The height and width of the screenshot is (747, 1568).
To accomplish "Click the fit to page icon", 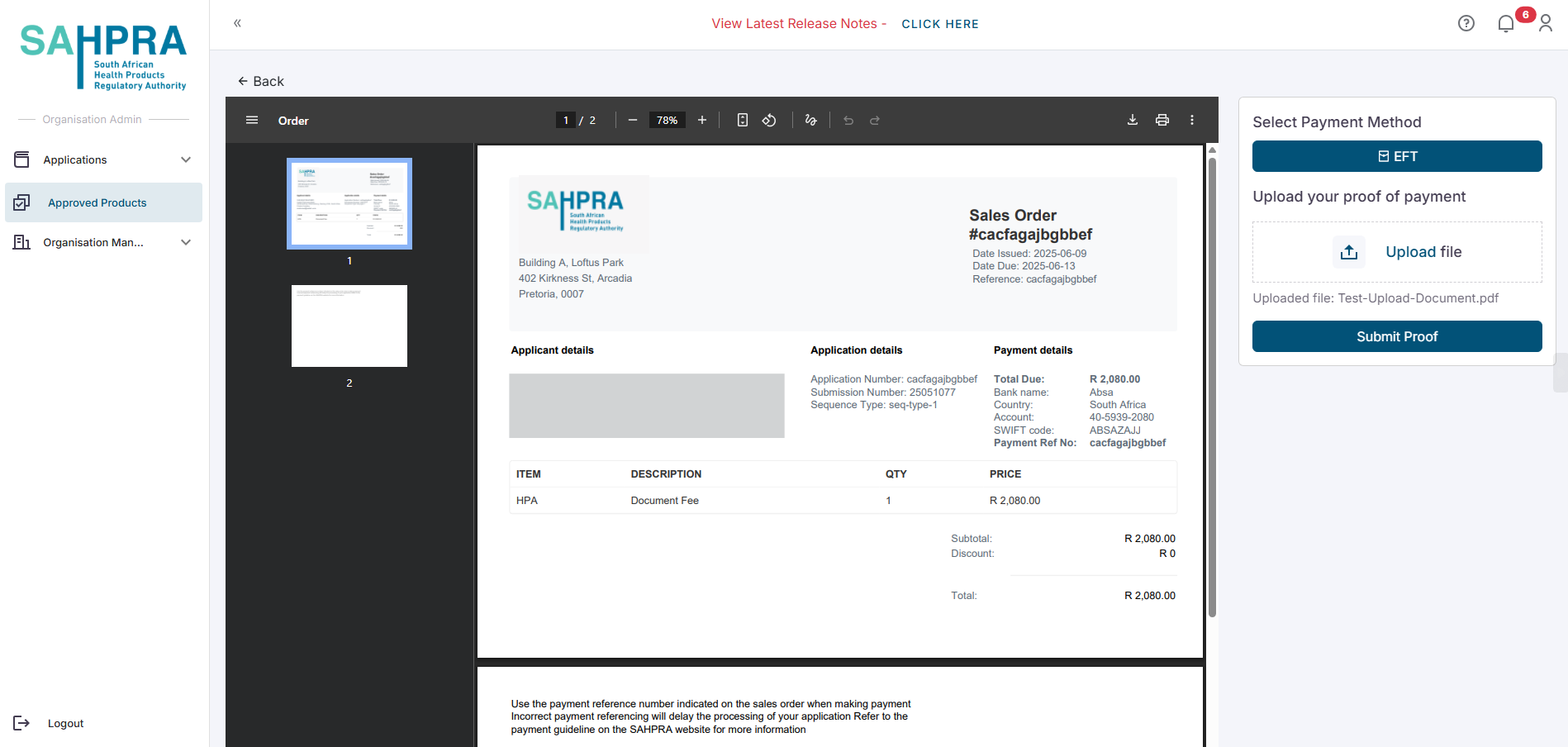I will 743,121.
